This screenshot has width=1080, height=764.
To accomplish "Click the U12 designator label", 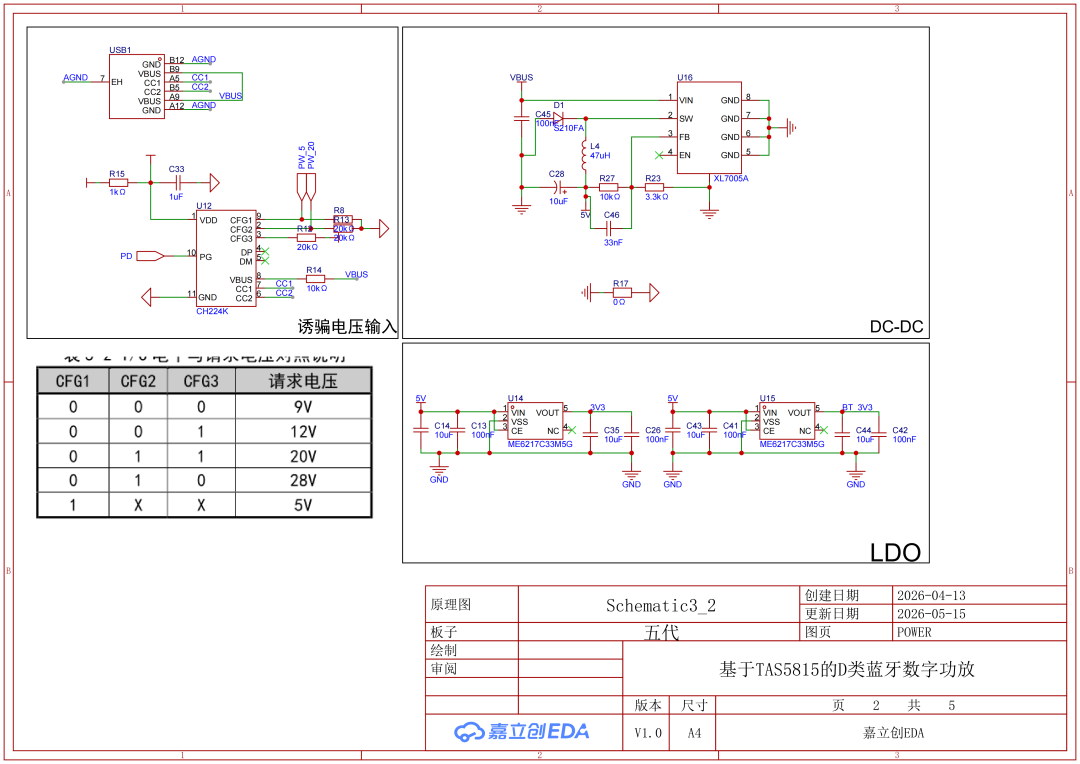I will (204, 206).
